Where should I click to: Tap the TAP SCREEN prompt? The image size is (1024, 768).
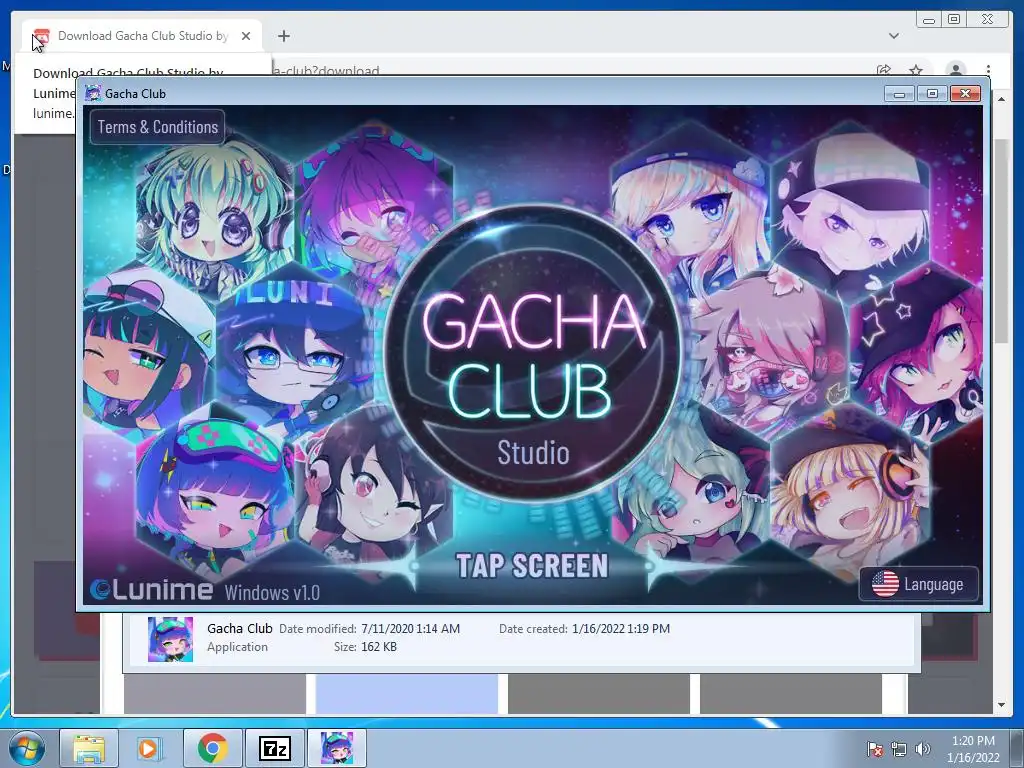coord(532,566)
